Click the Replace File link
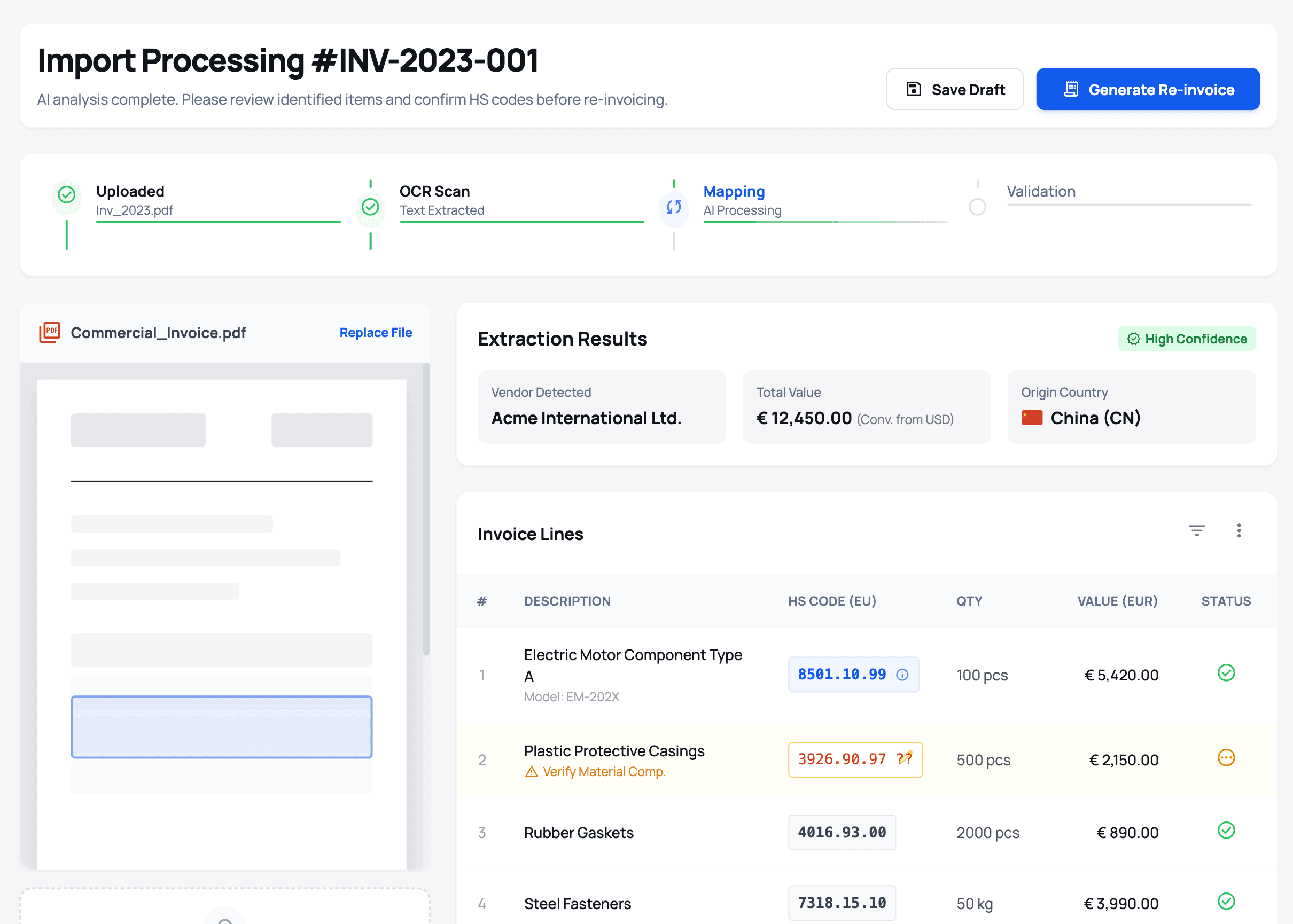 (x=376, y=333)
